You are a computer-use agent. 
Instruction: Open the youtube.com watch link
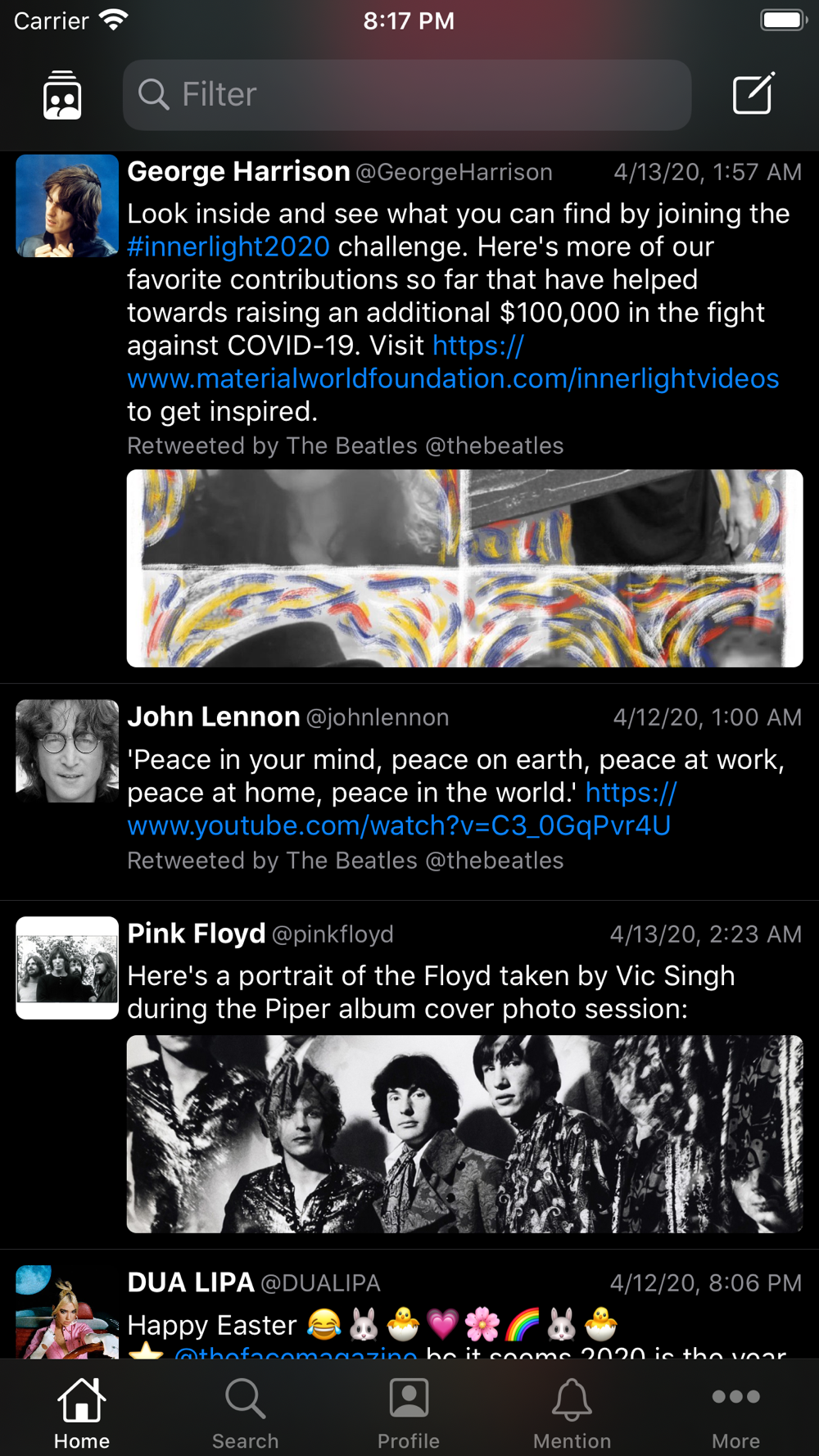(399, 825)
